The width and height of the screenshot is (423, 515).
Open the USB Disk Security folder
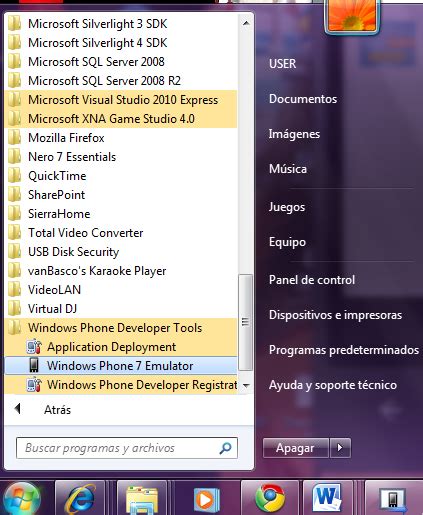(121, 252)
